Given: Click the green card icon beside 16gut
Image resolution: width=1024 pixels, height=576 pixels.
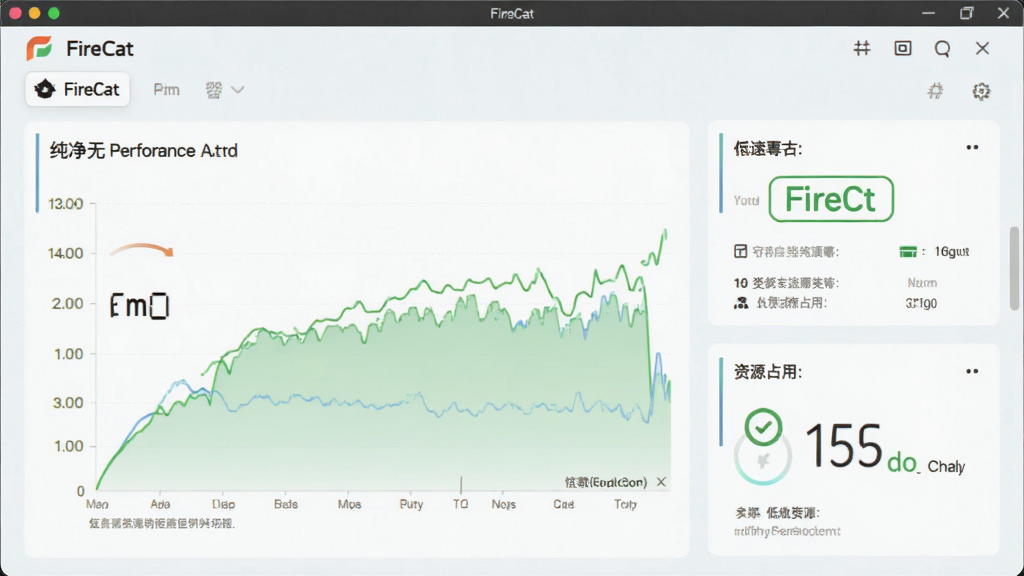Looking at the screenshot, I should coord(908,252).
